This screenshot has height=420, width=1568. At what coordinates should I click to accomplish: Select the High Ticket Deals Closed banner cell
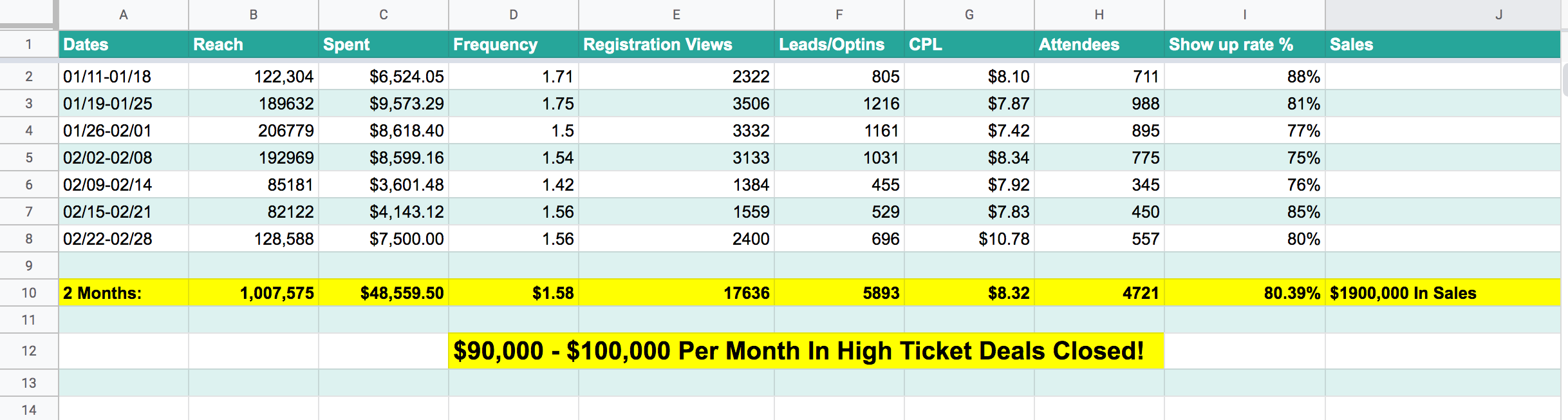[805, 351]
